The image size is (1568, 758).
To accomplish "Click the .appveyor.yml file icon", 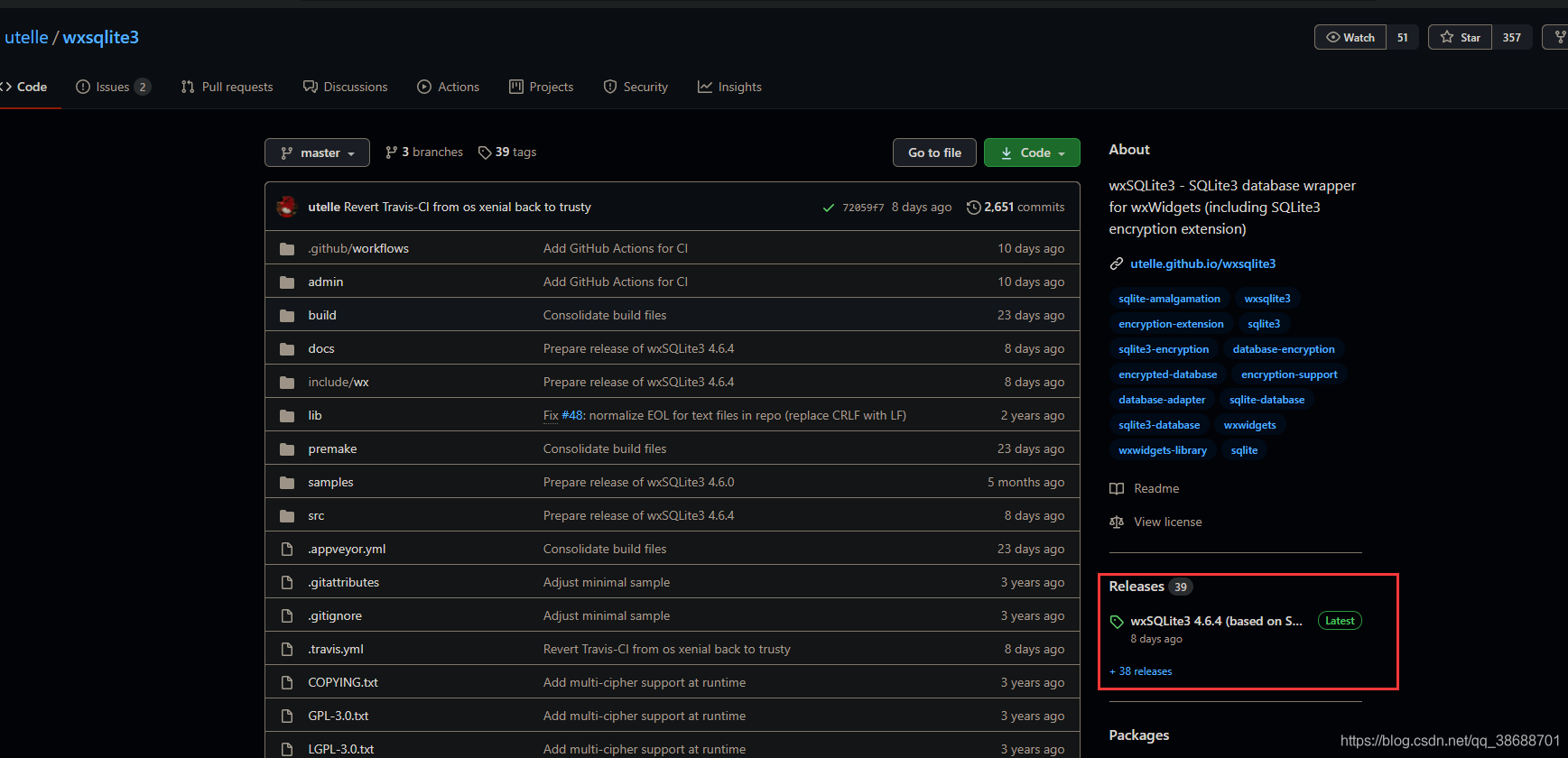I will click(287, 549).
